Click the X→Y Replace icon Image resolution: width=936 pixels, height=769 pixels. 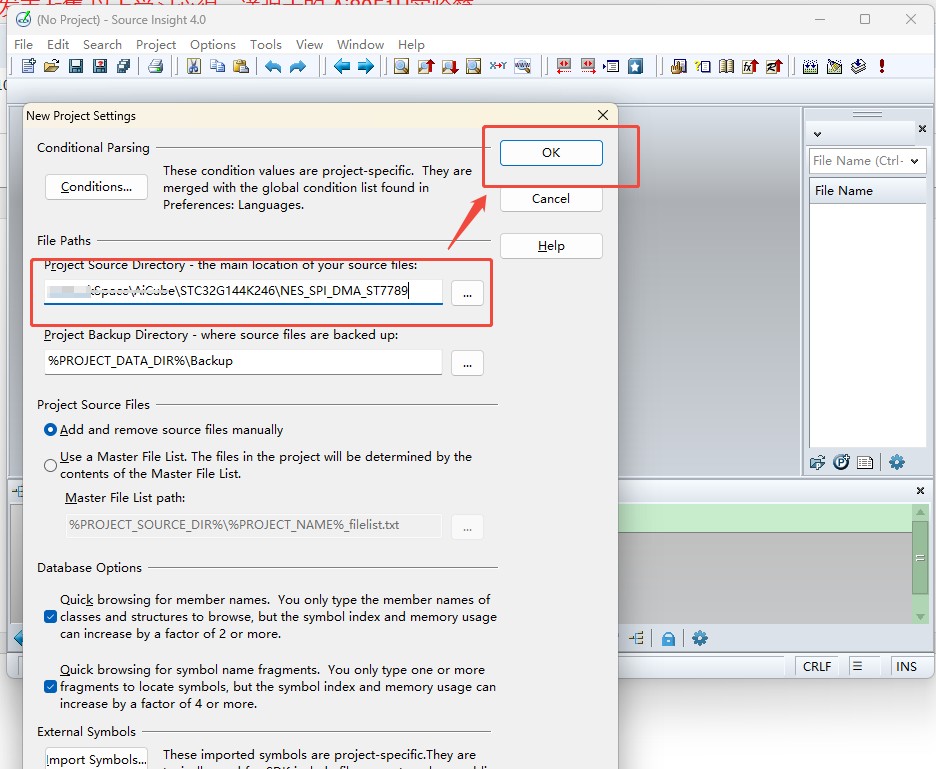point(498,66)
